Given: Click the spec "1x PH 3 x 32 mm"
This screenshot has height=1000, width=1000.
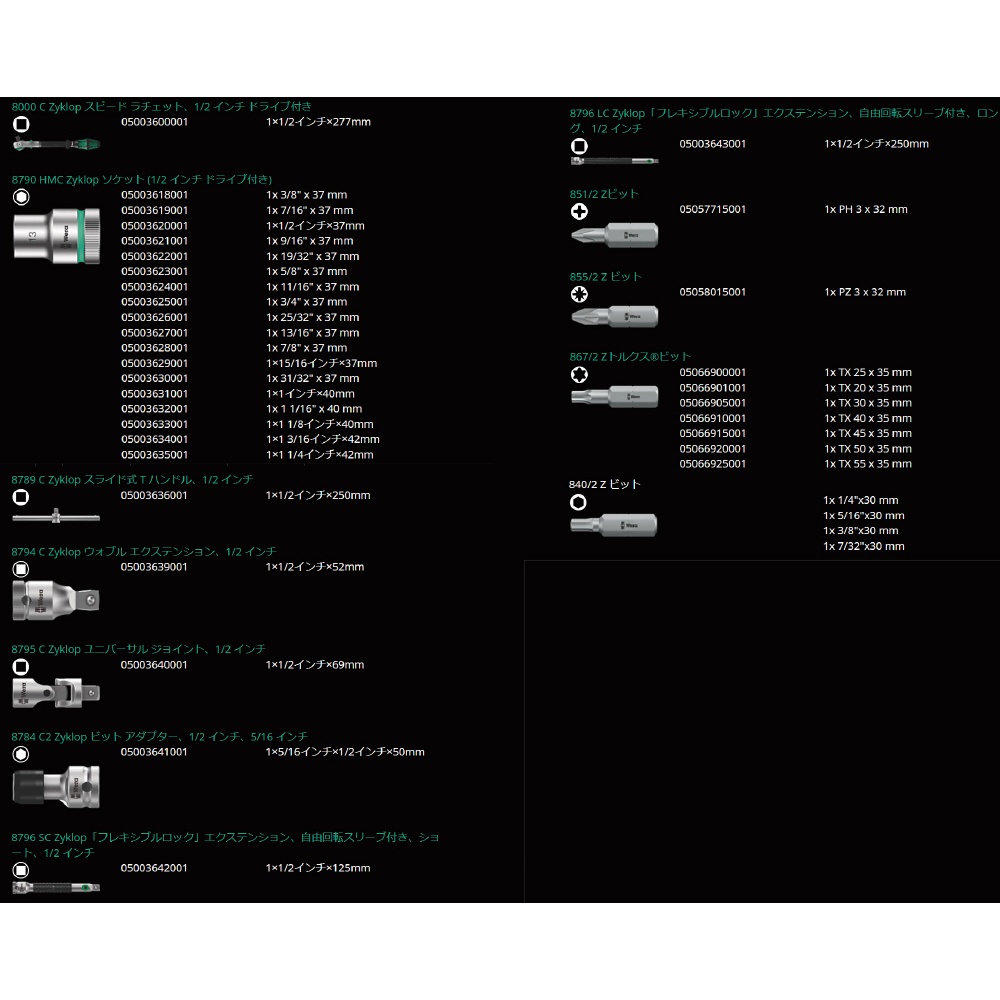Looking at the screenshot, I should (x=866, y=209).
